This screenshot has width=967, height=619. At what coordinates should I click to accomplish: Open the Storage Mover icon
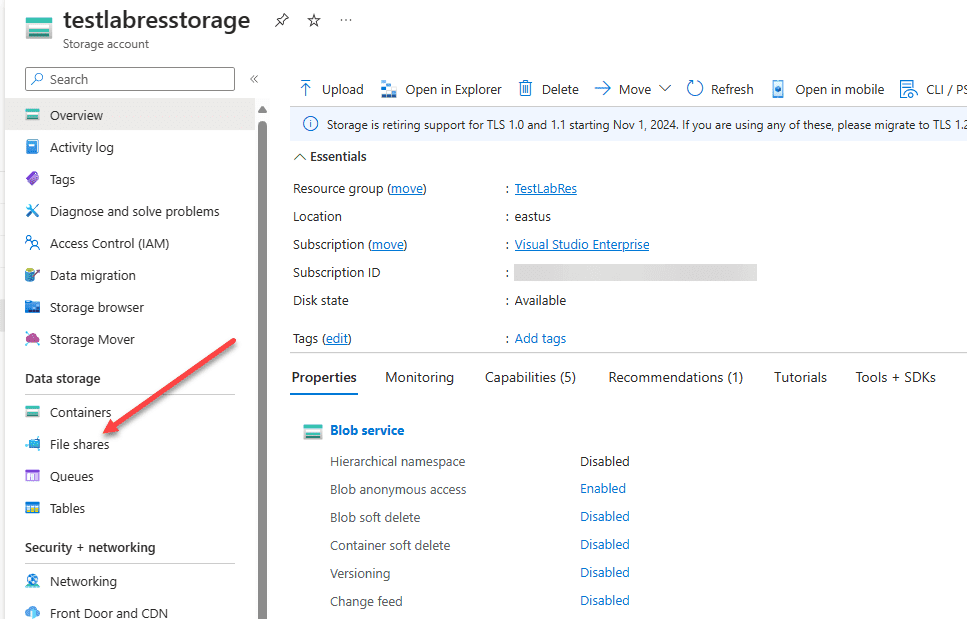pyautogui.click(x=33, y=339)
